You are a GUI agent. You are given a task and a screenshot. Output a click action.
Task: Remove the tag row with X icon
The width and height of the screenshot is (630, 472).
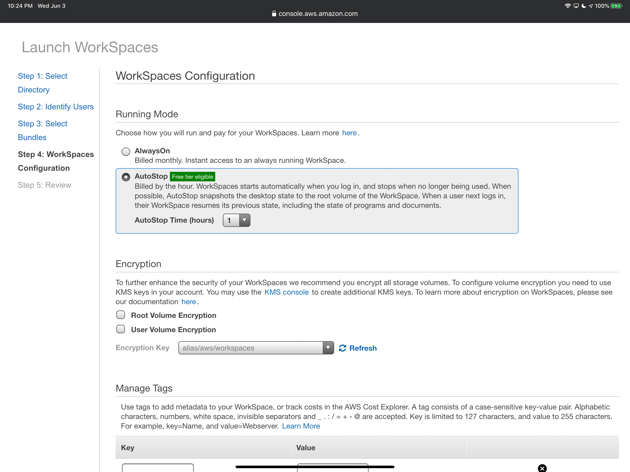click(x=542, y=468)
